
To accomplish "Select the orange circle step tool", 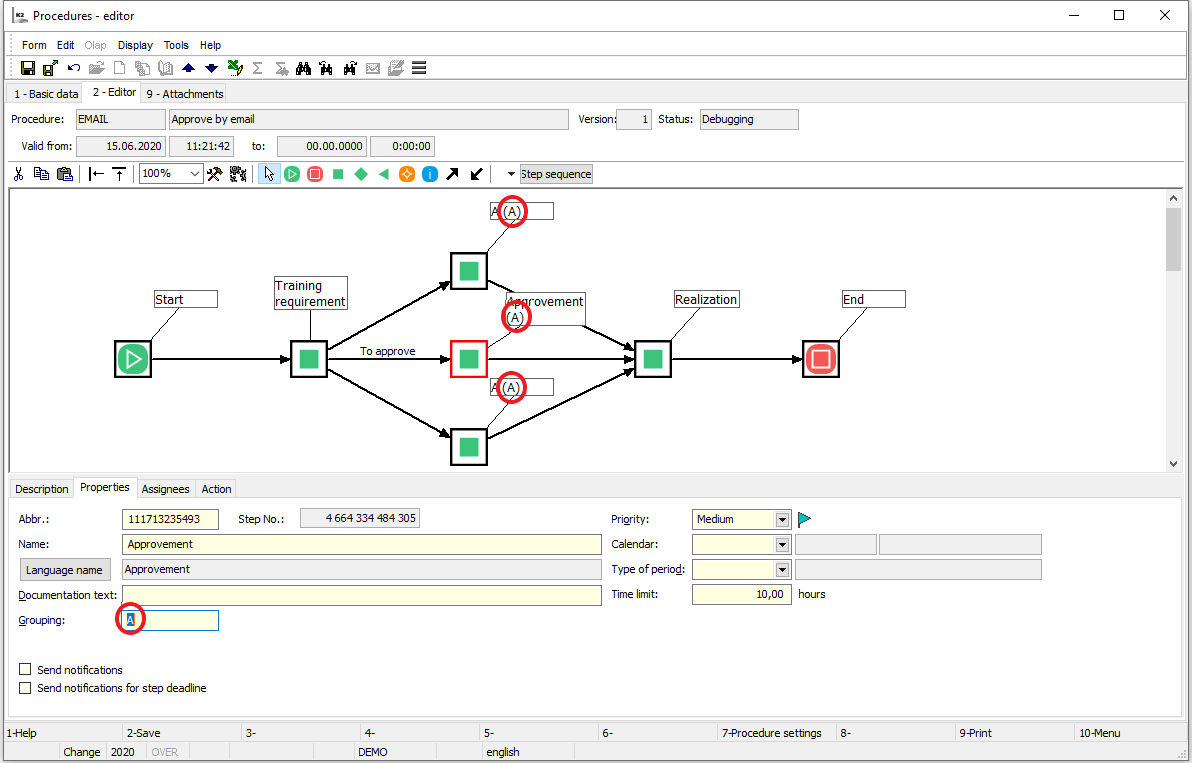I will point(407,174).
